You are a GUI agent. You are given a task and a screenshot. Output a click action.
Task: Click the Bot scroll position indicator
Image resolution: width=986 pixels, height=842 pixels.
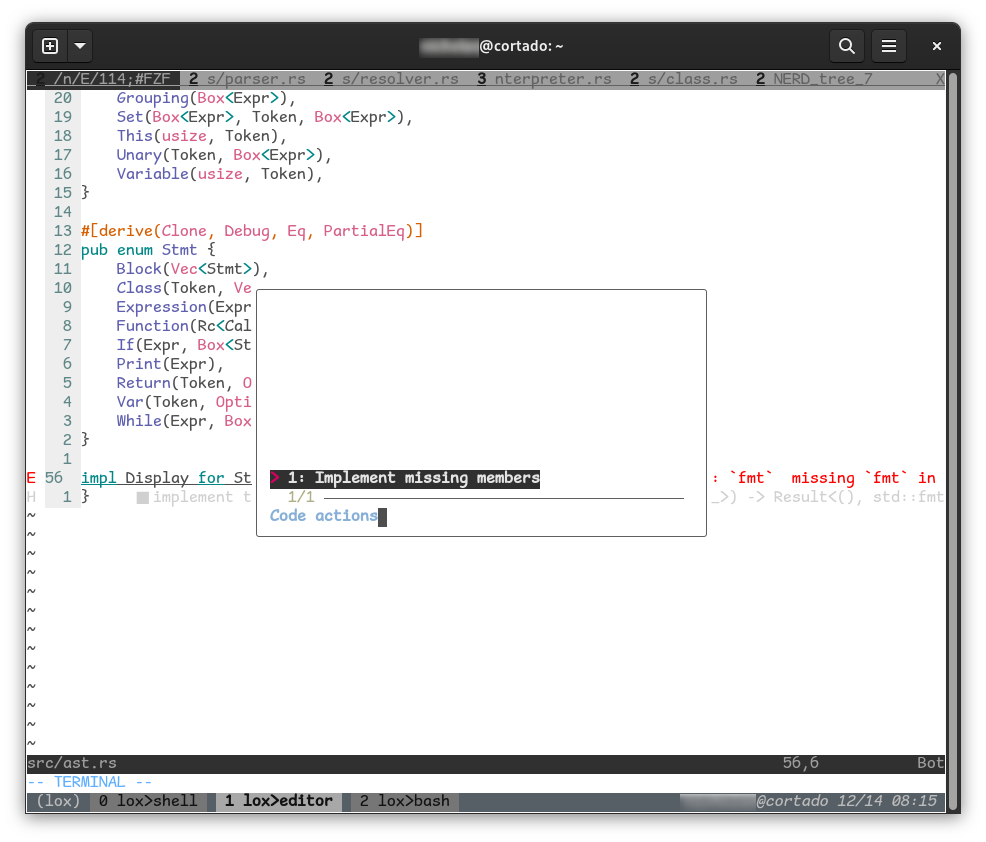pos(930,763)
